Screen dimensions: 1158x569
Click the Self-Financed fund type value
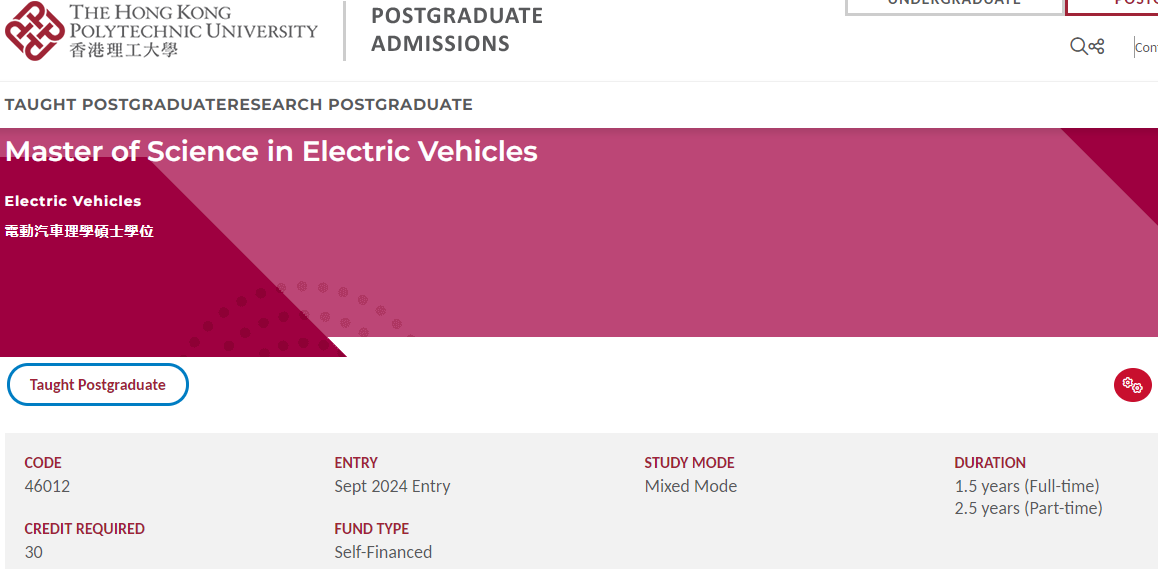(x=383, y=552)
